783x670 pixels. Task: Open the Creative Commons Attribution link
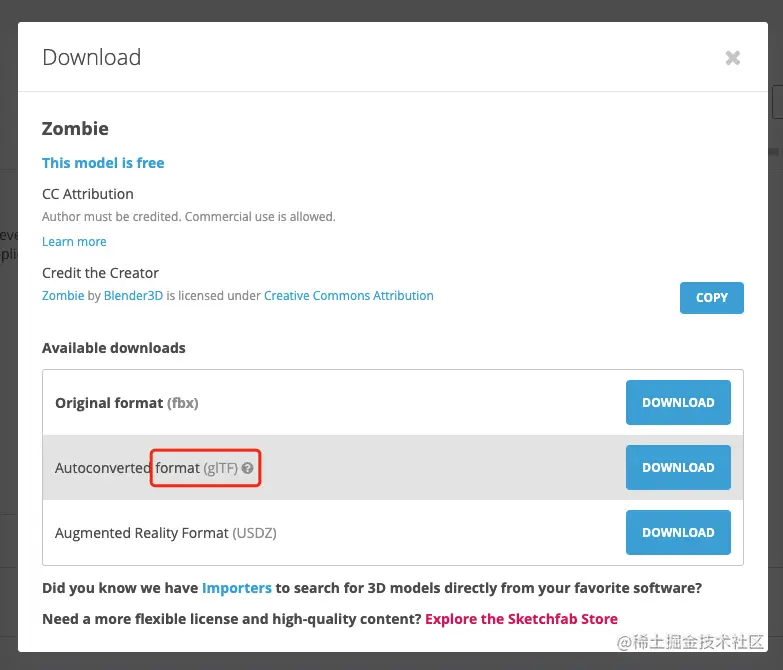349,296
